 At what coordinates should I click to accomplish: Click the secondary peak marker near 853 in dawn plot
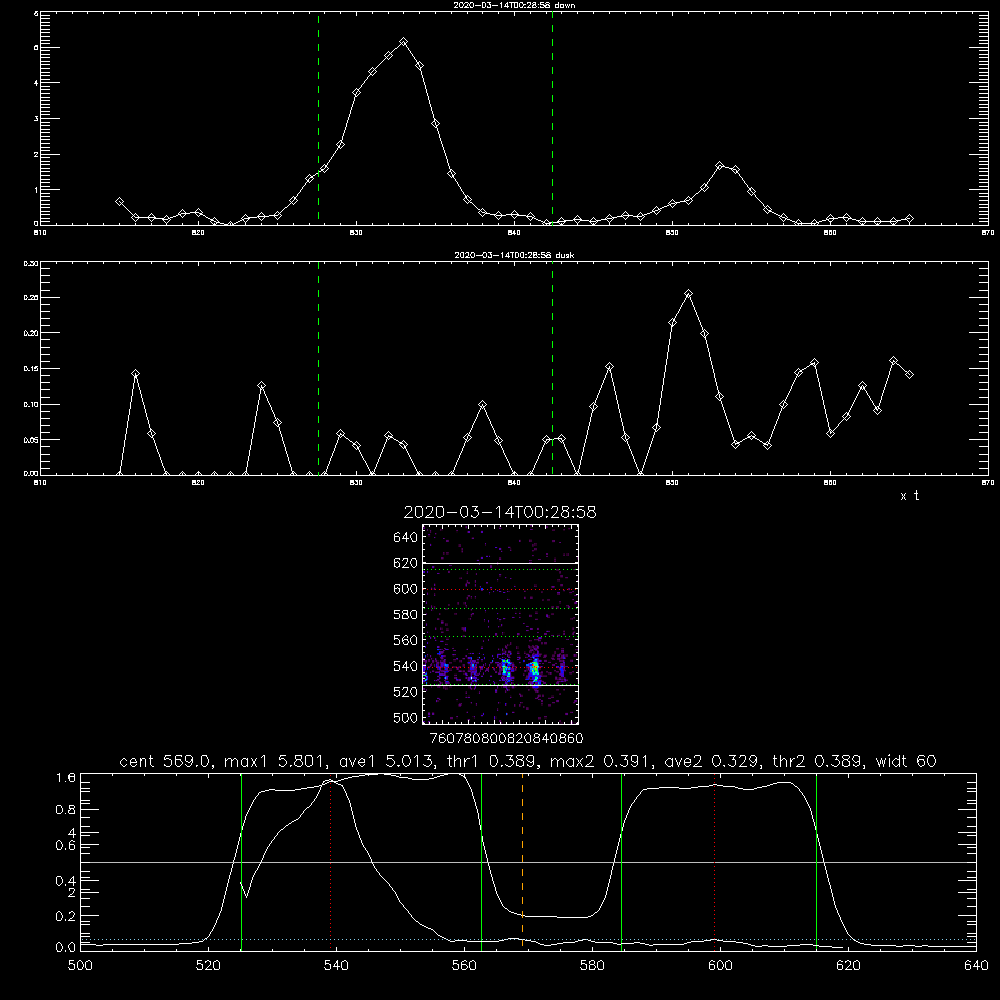[719, 166]
